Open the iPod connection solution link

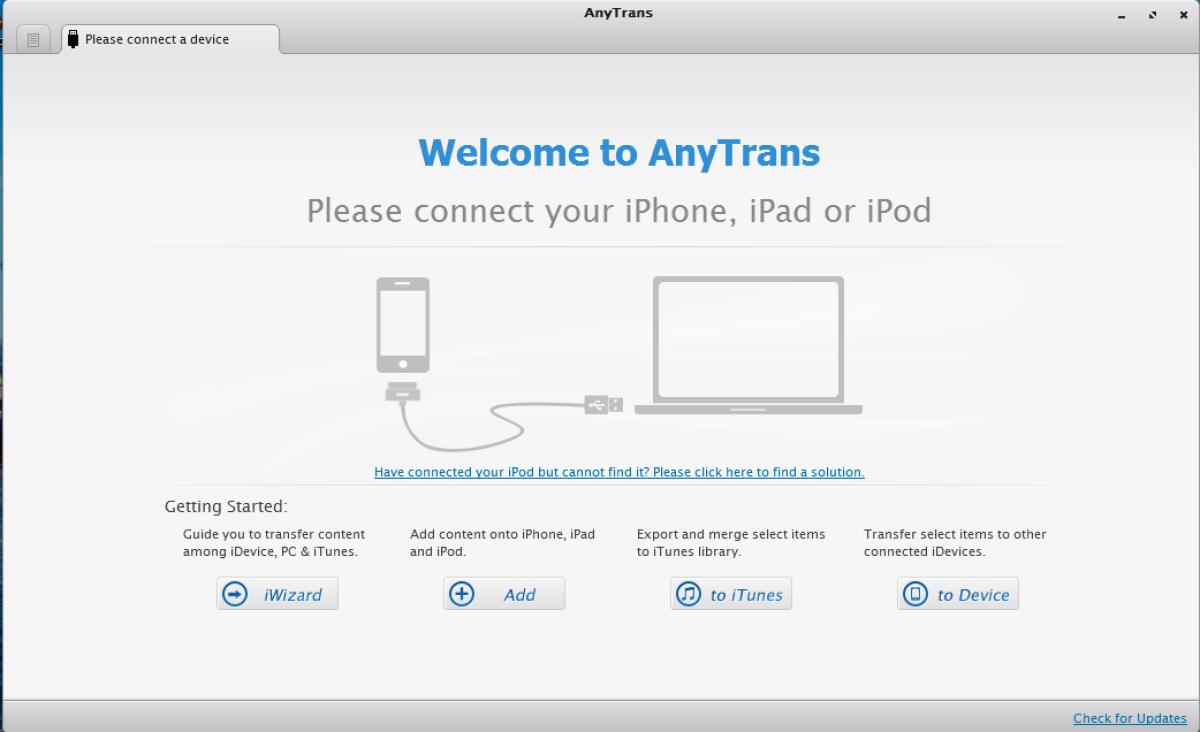click(618, 471)
